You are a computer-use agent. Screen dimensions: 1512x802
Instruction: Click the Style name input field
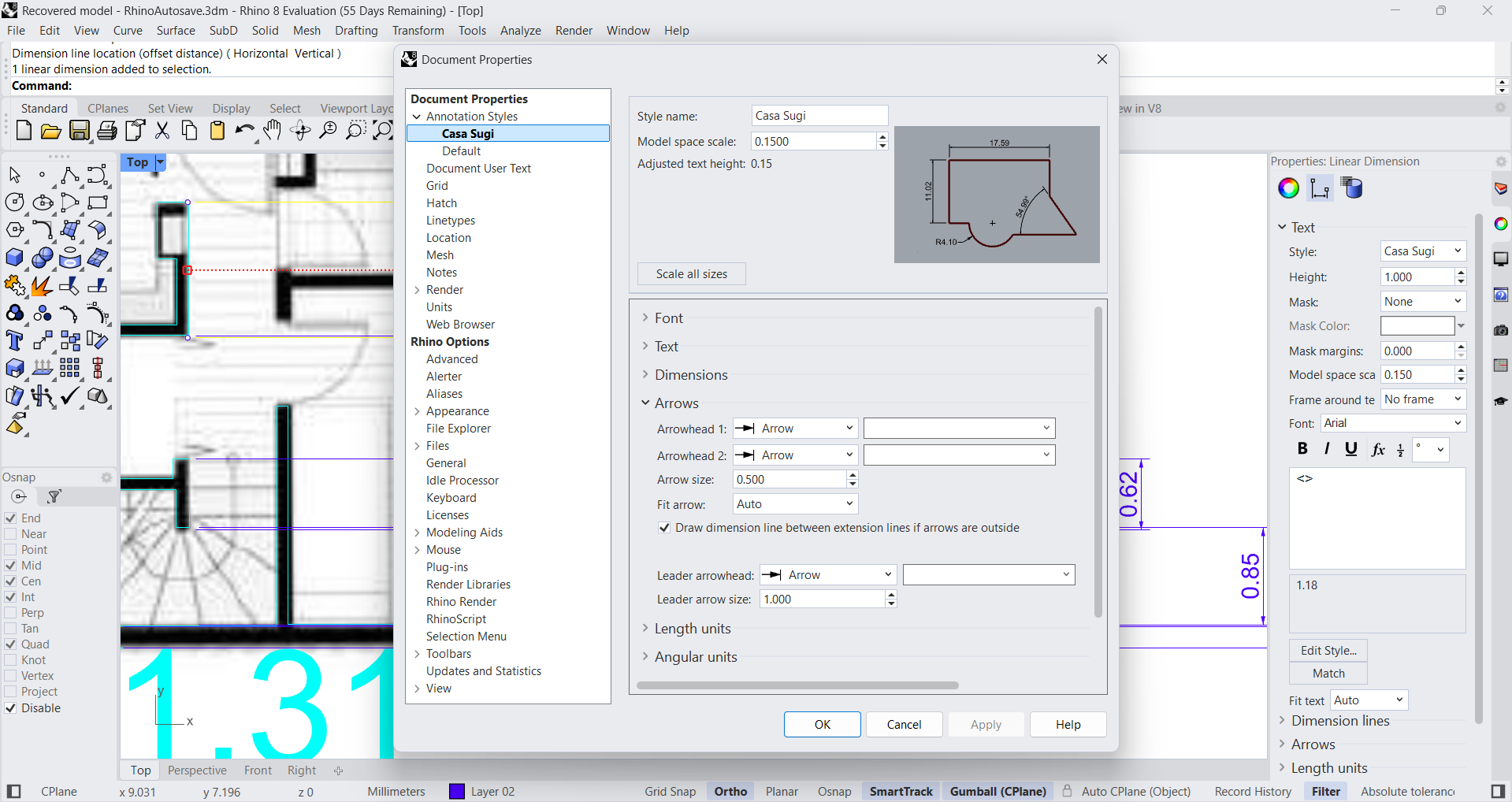point(819,116)
